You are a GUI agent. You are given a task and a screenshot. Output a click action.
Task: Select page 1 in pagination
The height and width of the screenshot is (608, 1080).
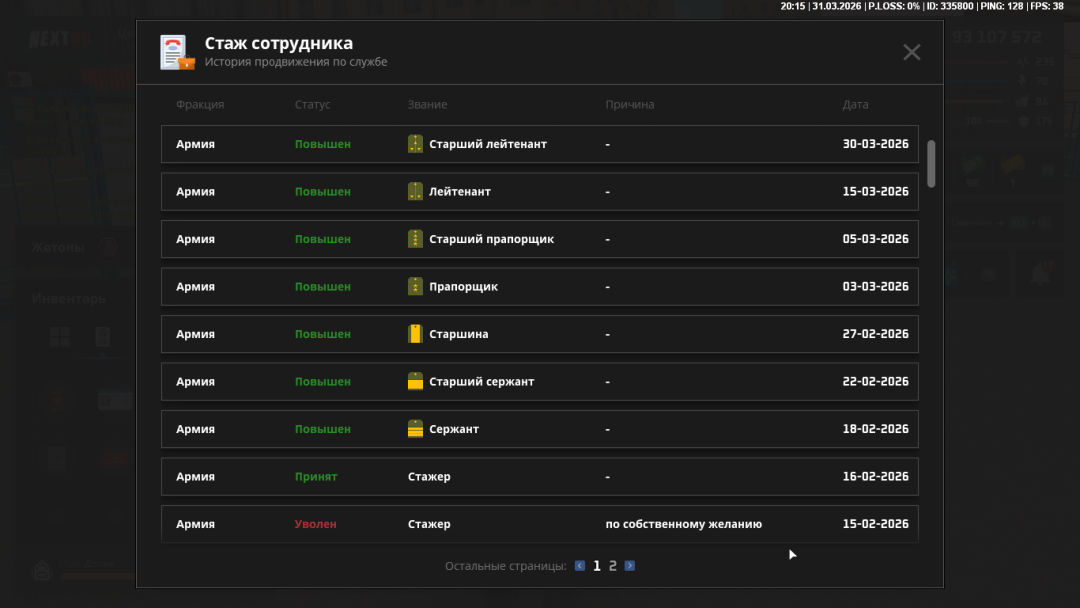[597, 566]
